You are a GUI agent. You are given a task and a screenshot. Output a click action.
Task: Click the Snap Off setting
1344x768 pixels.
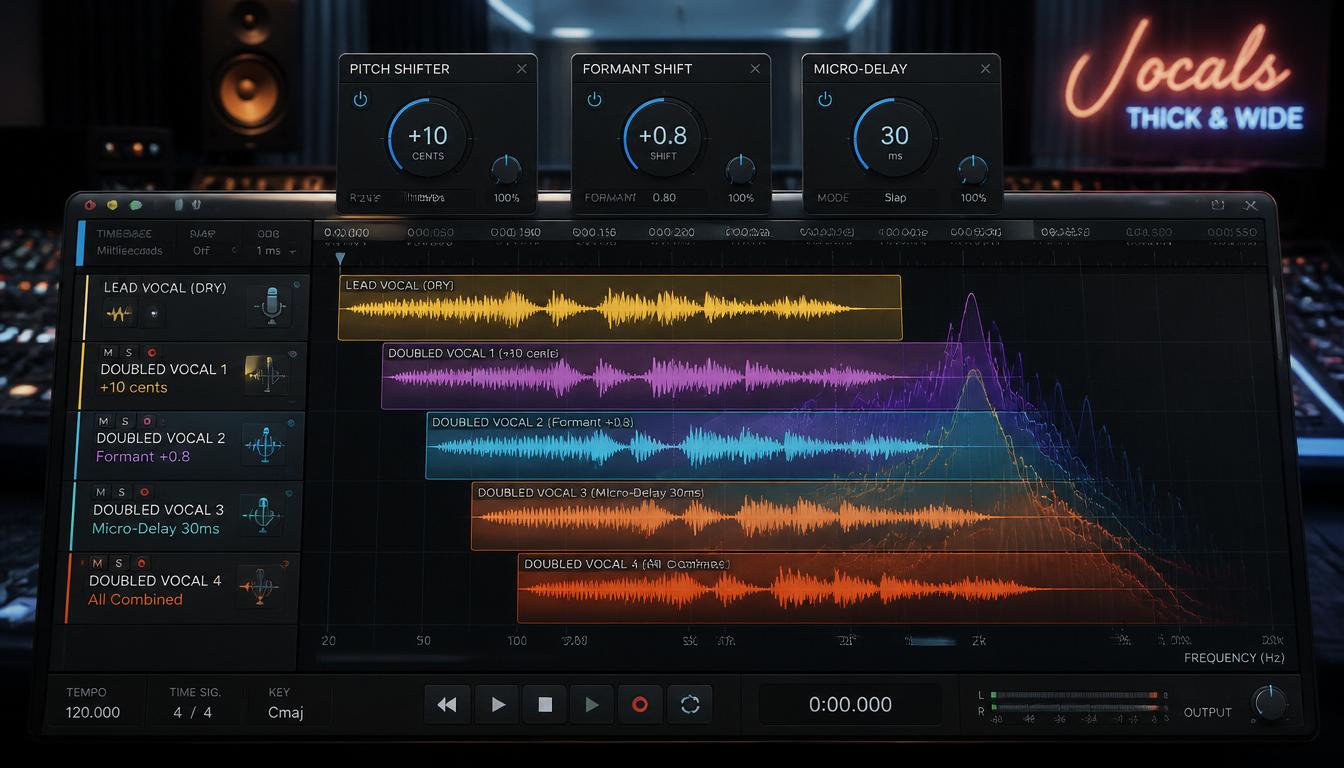tap(204, 251)
